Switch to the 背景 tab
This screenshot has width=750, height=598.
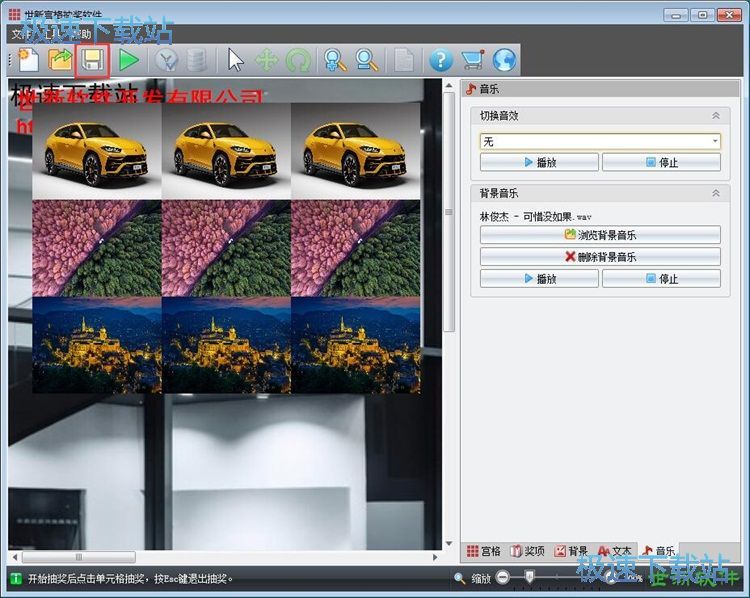click(x=571, y=551)
